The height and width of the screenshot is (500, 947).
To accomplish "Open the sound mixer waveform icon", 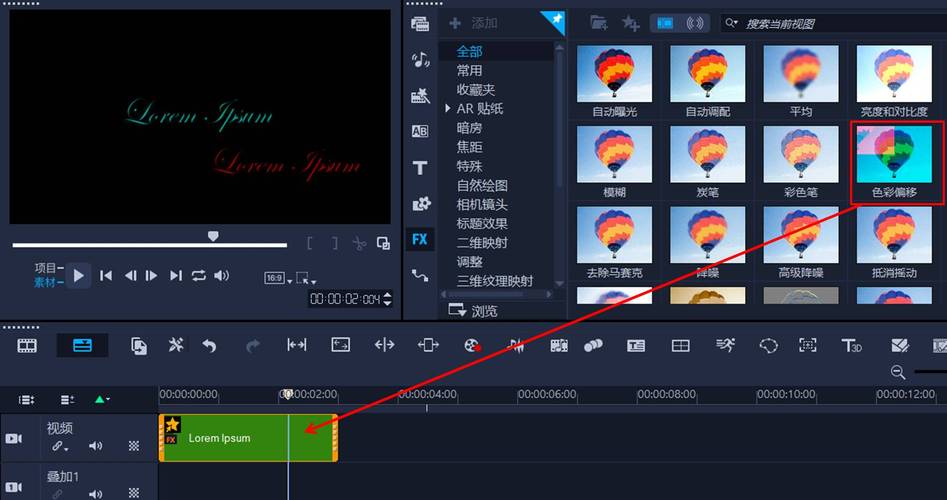I will click(515, 345).
